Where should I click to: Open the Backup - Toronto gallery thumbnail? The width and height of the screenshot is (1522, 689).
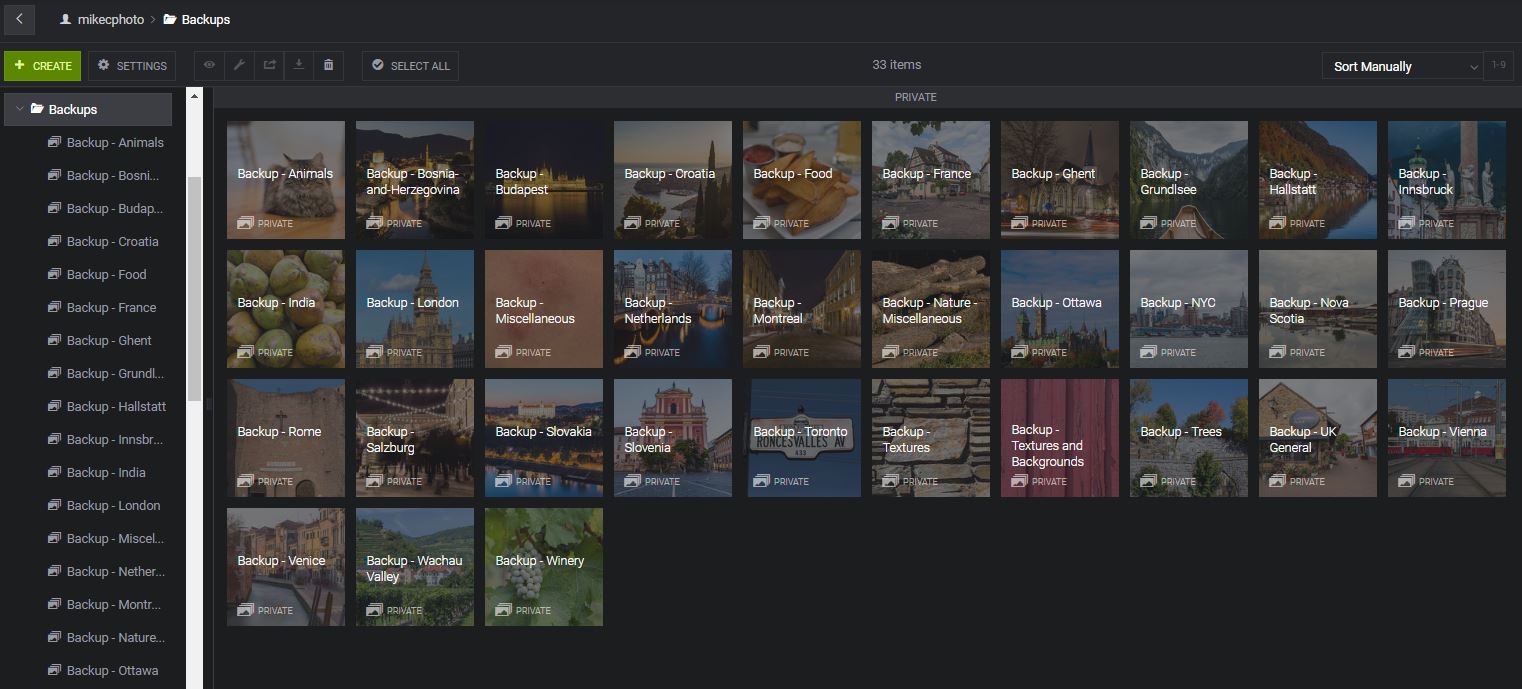click(x=802, y=438)
